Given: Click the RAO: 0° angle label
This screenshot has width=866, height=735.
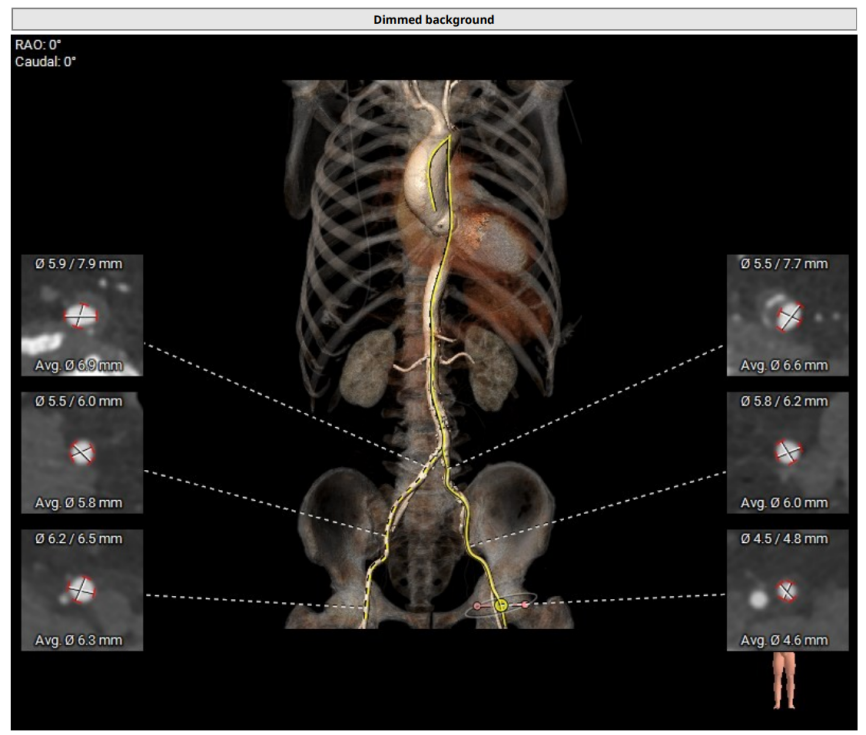Looking at the screenshot, I should (38, 45).
